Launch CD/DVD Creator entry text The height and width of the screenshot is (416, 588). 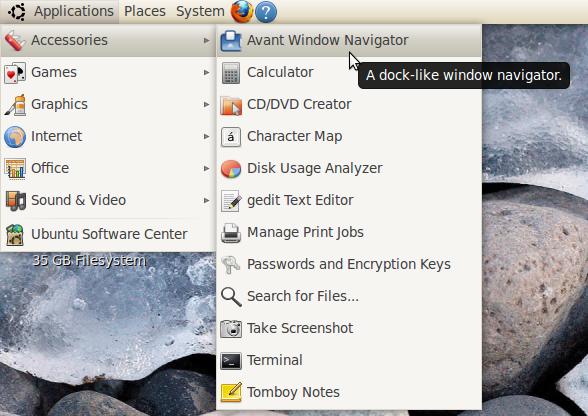(x=299, y=104)
